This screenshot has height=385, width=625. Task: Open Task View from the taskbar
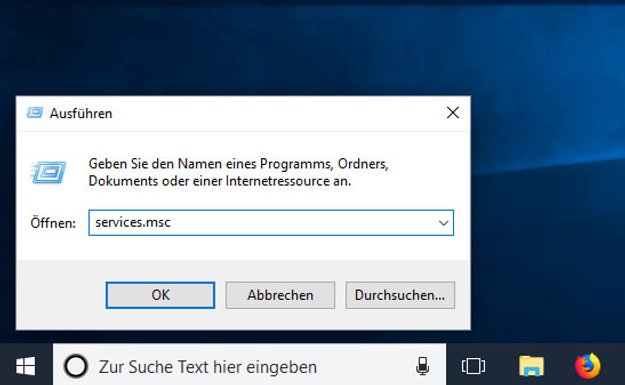point(473,366)
